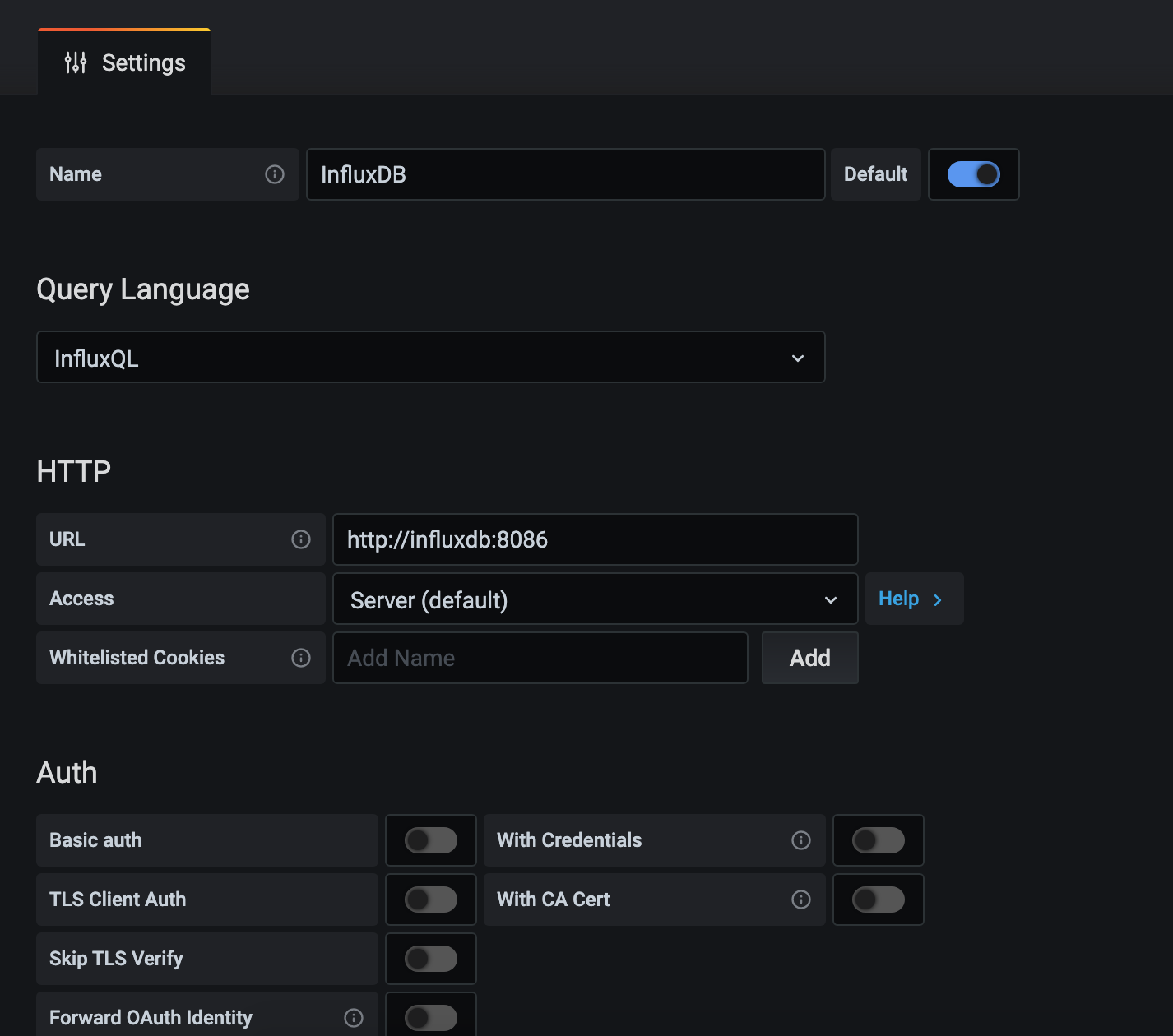
Task: Focus the URL field with http://influxdb:8086
Action: pyautogui.click(x=596, y=539)
